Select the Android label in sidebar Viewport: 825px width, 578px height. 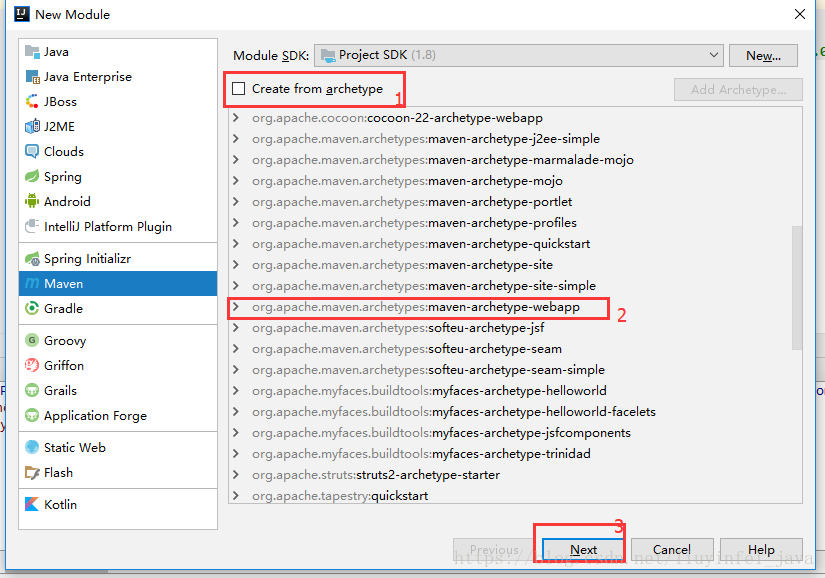(67, 201)
